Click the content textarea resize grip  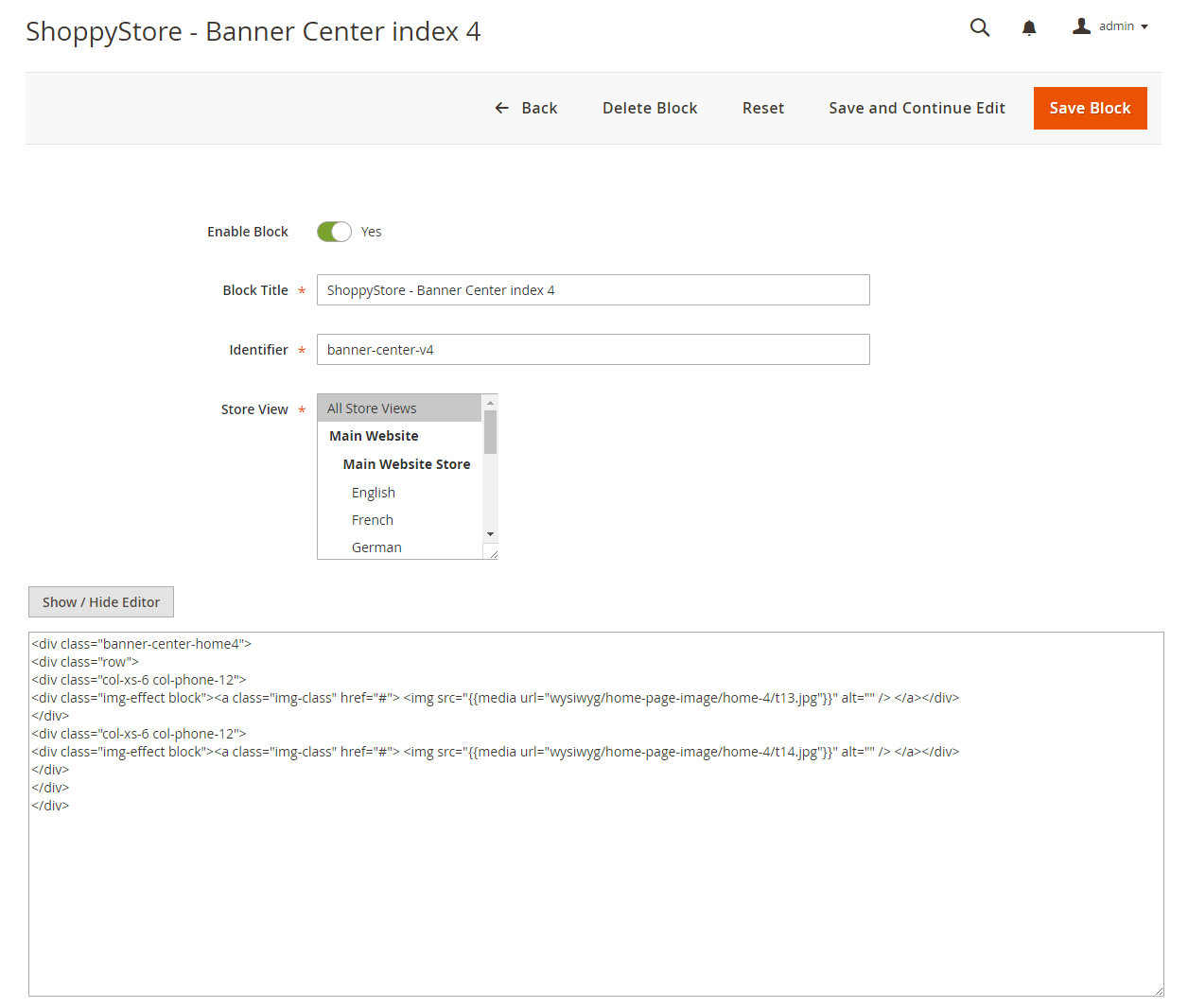(1159, 991)
